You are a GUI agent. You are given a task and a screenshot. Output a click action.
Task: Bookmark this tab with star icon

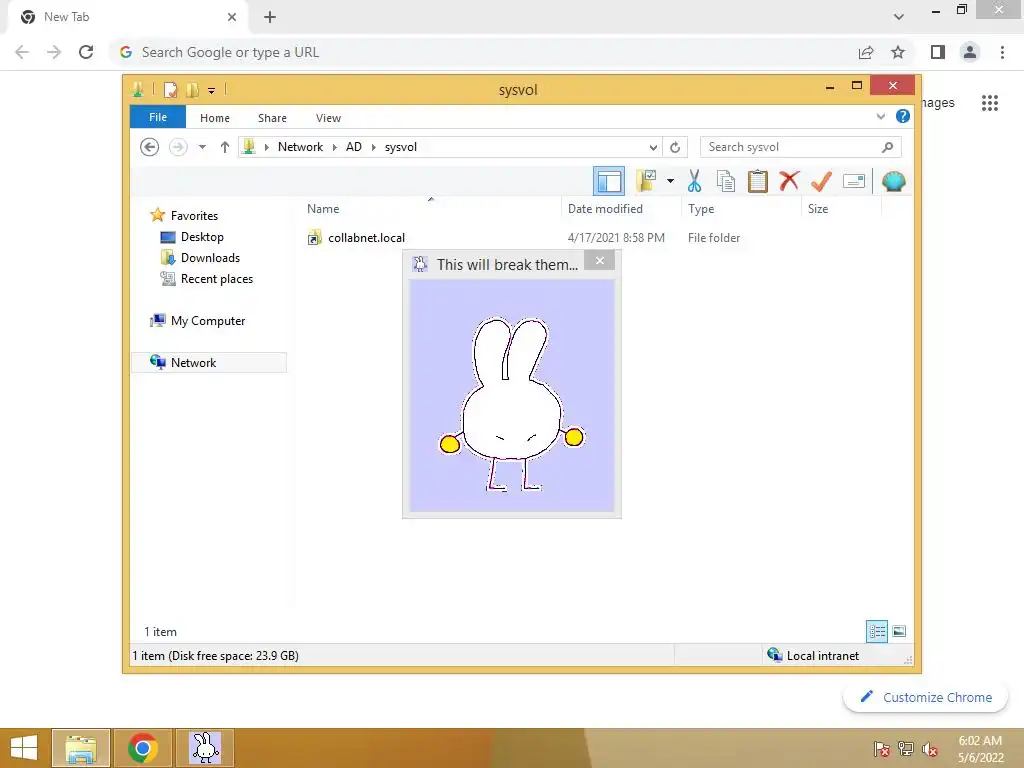tap(898, 52)
